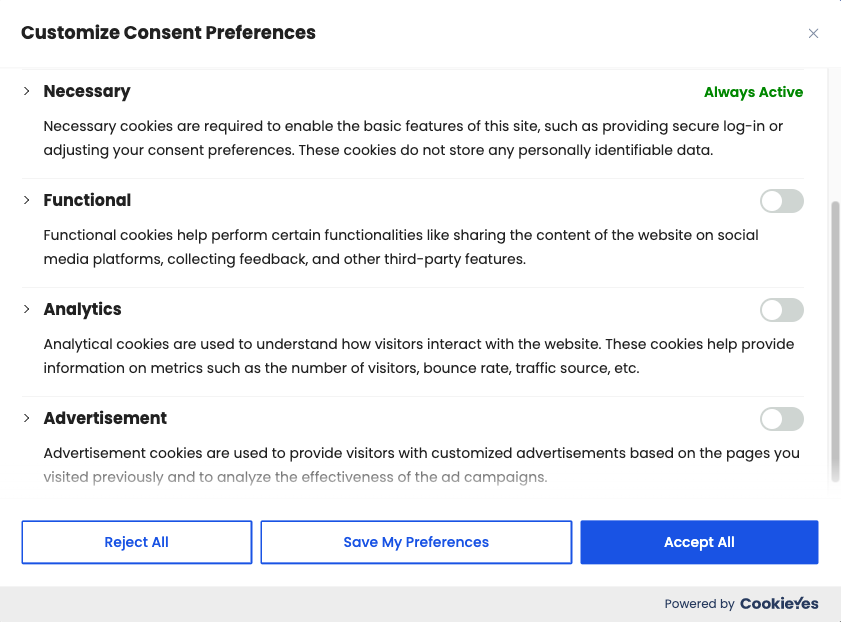Click the Analytics heading title
This screenshot has width=841, height=622.
coord(83,309)
